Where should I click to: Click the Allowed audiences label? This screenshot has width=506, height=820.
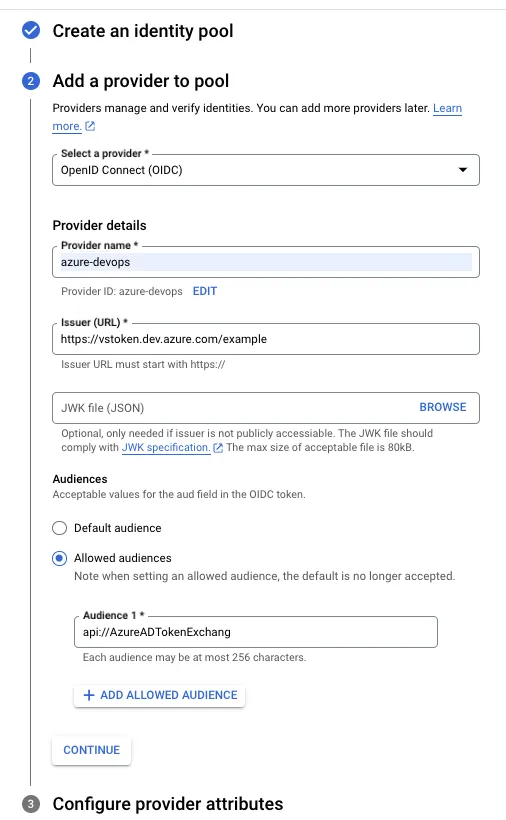pyautogui.click(x=123, y=558)
